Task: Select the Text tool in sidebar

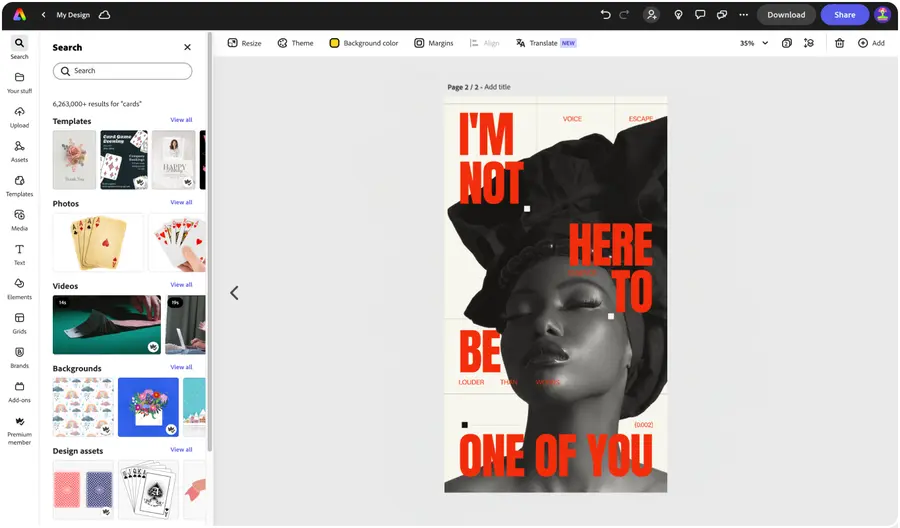Action: click(20, 254)
